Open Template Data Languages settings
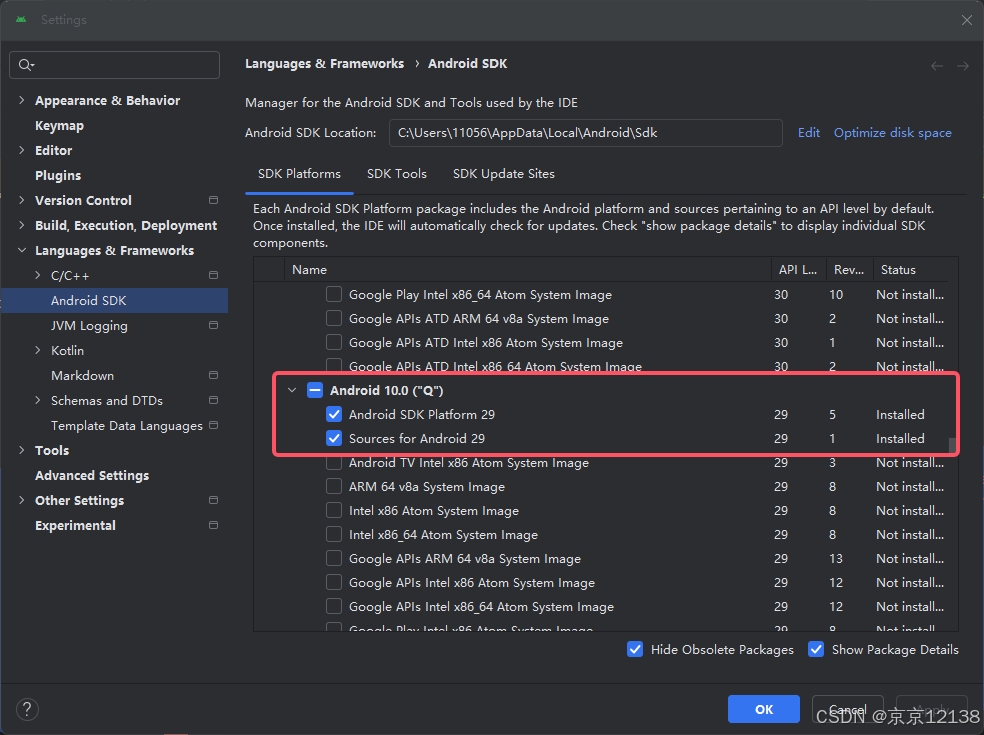Image resolution: width=984 pixels, height=735 pixels. (x=127, y=426)
